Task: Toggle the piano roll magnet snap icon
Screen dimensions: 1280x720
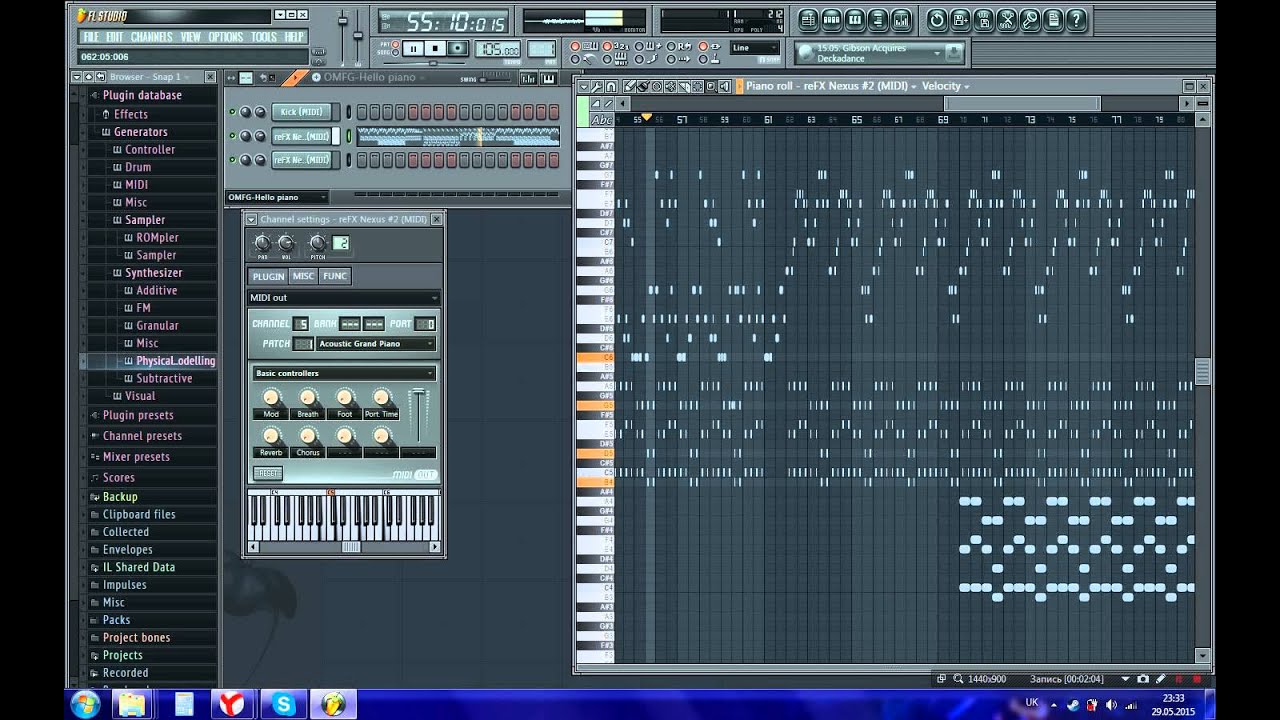Action: [611, 87]
